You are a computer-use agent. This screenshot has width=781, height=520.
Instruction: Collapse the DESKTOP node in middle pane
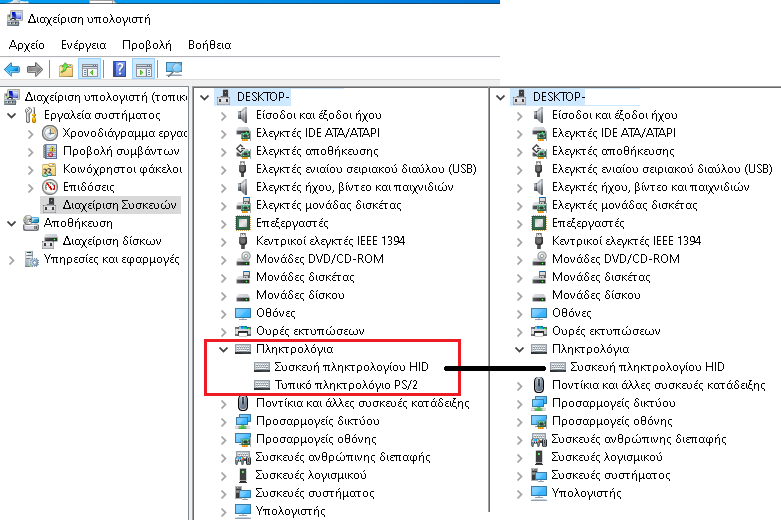click(204, 97)
